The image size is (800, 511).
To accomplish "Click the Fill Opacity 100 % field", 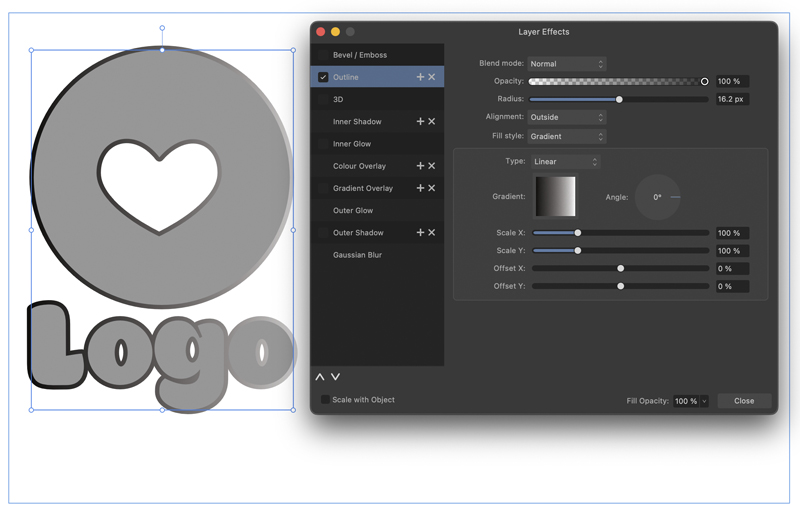I will (x=686, y=401).
